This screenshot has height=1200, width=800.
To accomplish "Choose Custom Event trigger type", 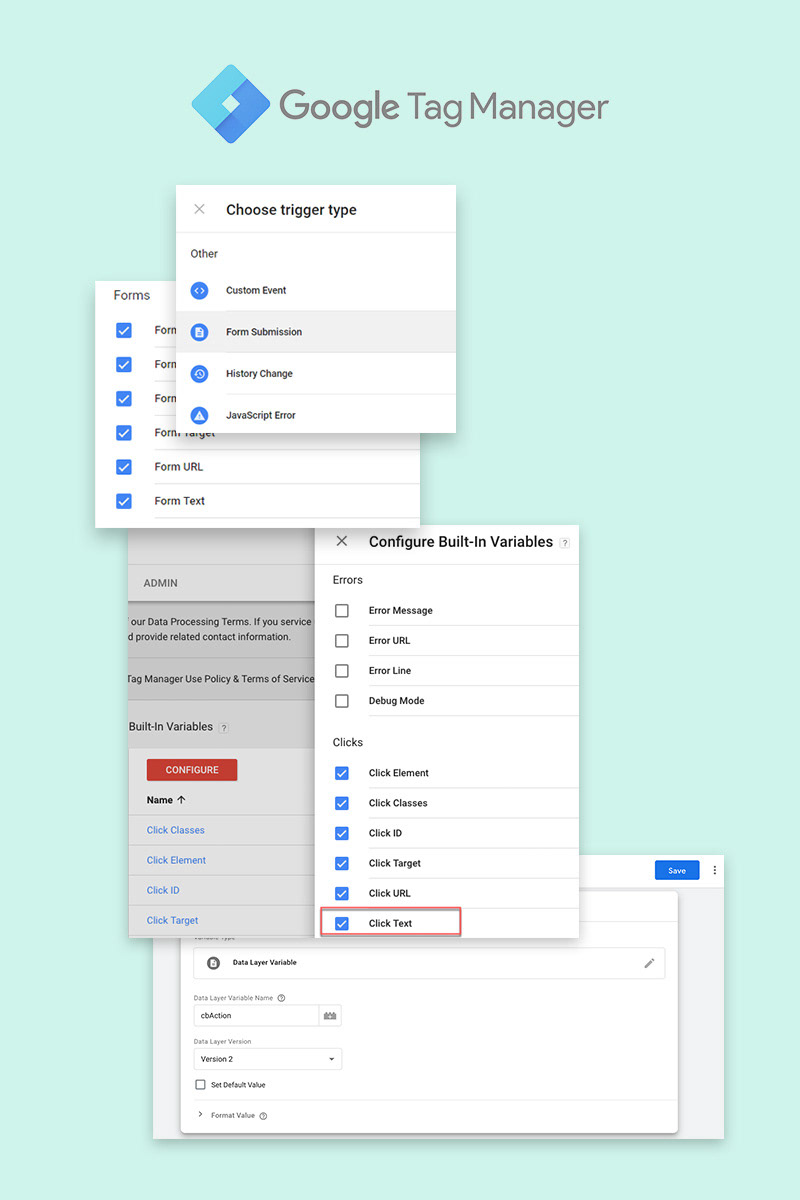I will [316, 290].
